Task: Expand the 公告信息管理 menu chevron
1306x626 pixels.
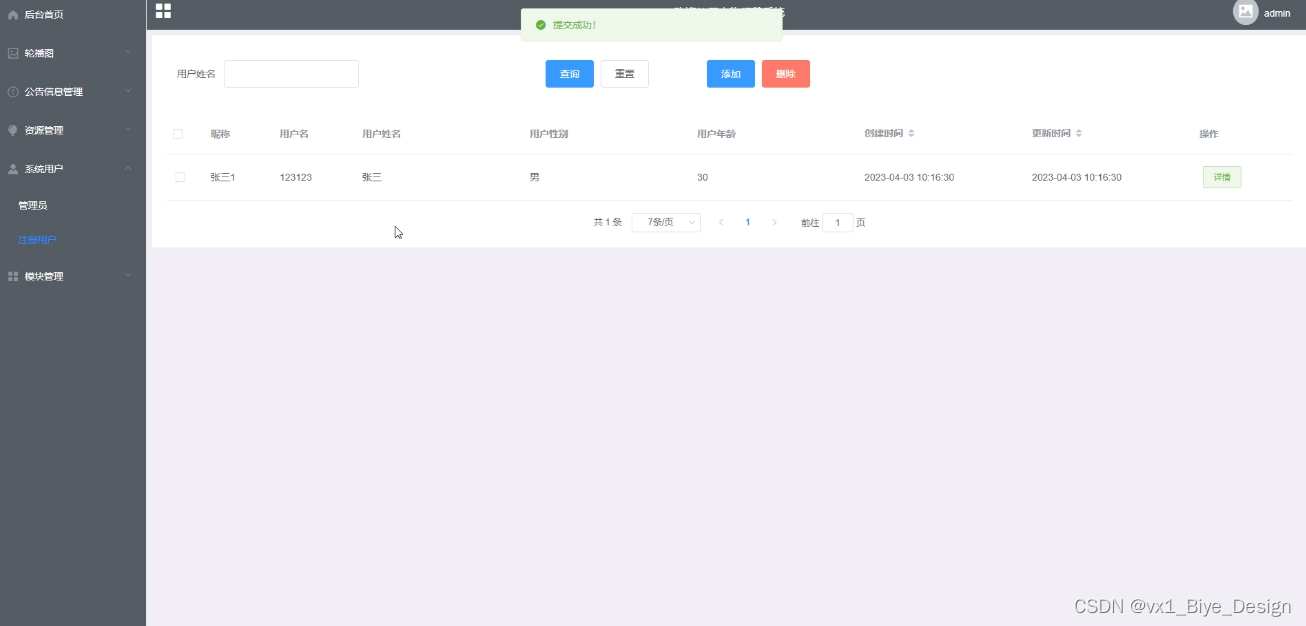Action: (x=128, y=91)
